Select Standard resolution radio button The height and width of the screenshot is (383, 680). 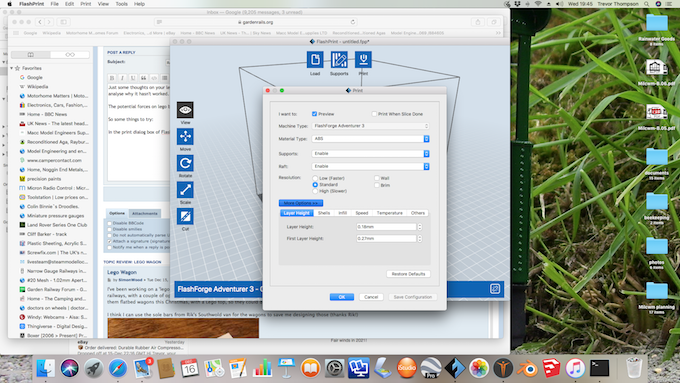click(315, 185)
